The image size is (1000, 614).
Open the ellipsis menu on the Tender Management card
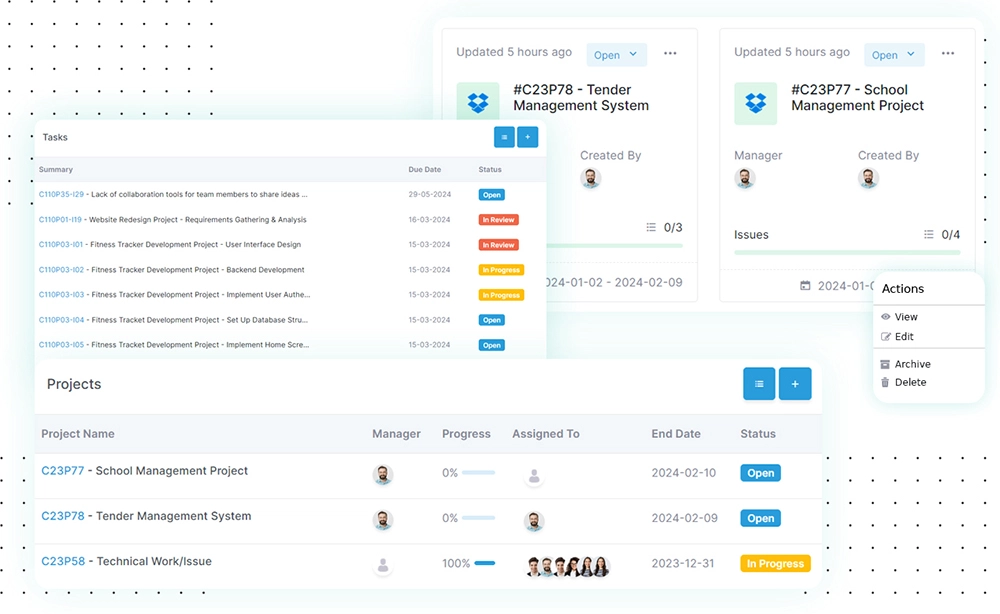pyautogui.click(x=670, y=54)
